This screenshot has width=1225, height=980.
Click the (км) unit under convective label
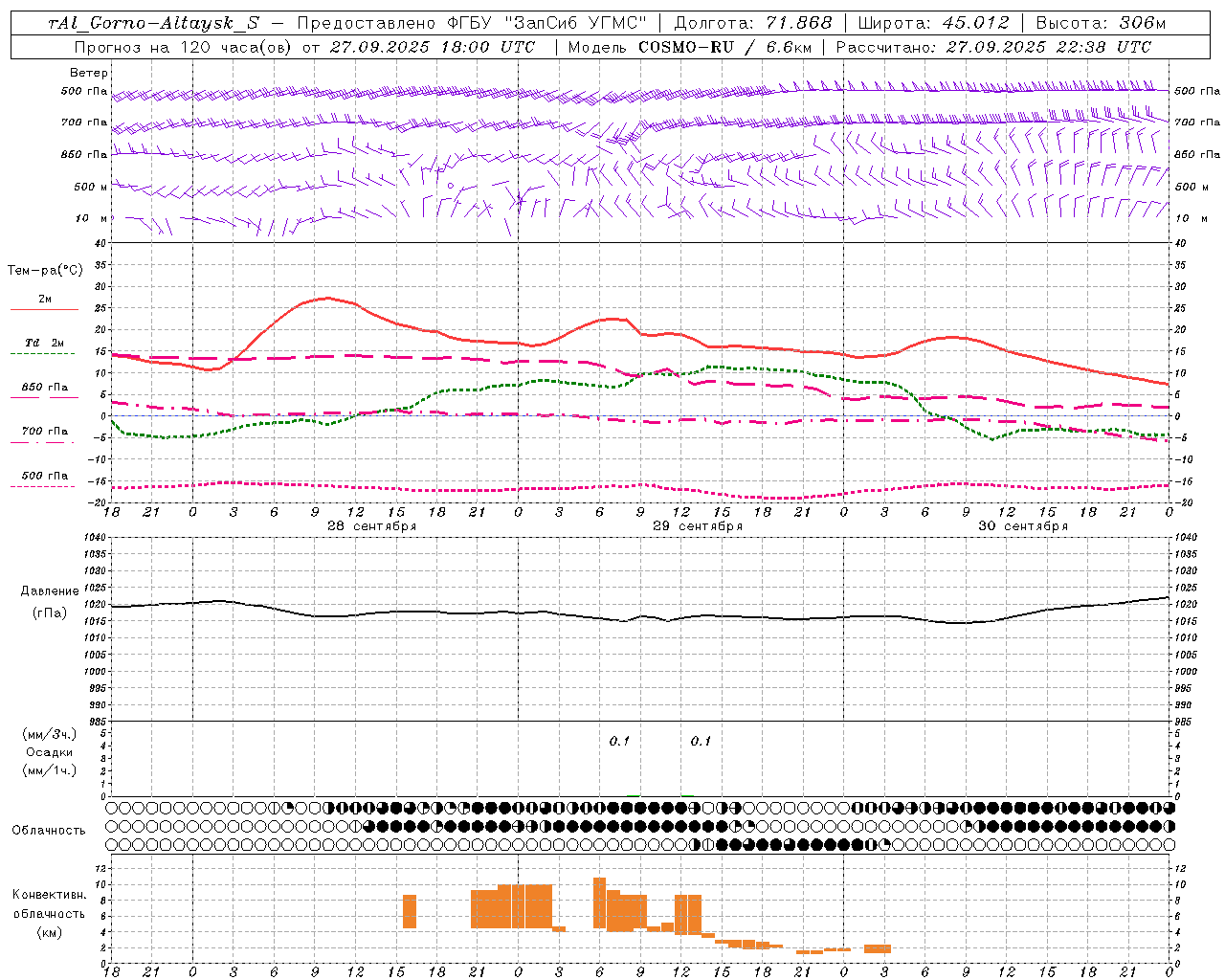(x=49, y=932)
